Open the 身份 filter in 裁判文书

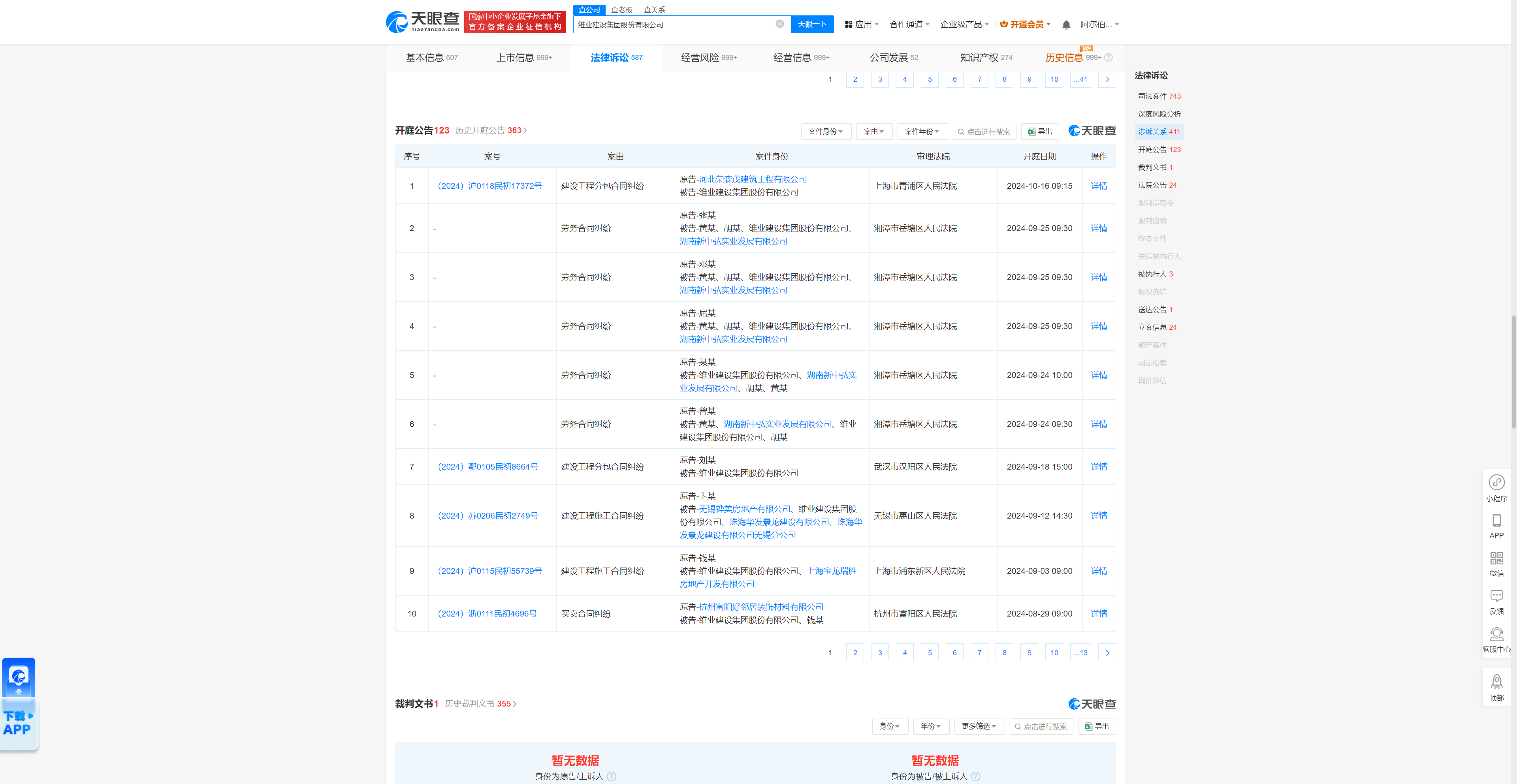(x=890, y=726)
